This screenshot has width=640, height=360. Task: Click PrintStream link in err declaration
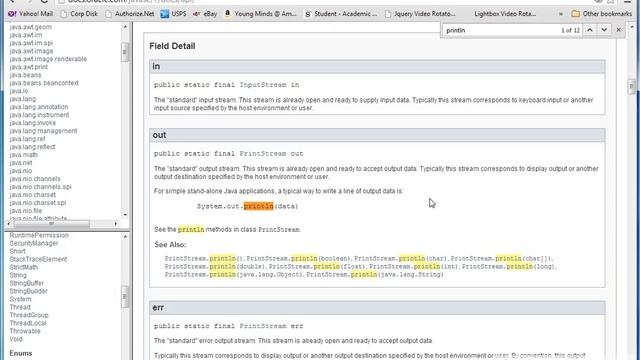click(x=263, y=326)
